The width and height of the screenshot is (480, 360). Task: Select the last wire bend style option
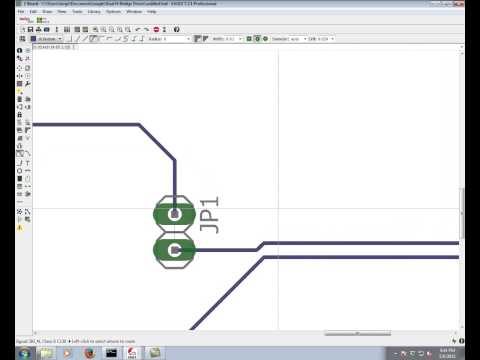click(x=142, y=39)
